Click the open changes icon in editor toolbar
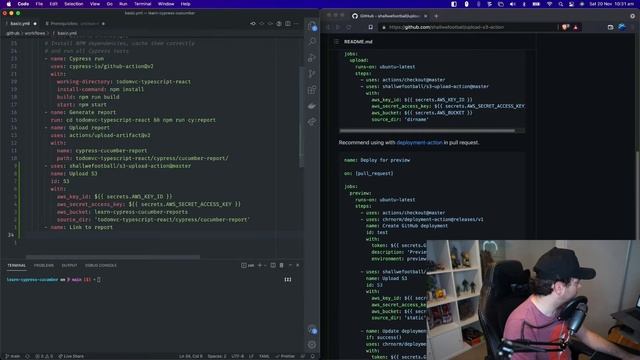This screenshot has width=640, height=360. click(253, 24)
